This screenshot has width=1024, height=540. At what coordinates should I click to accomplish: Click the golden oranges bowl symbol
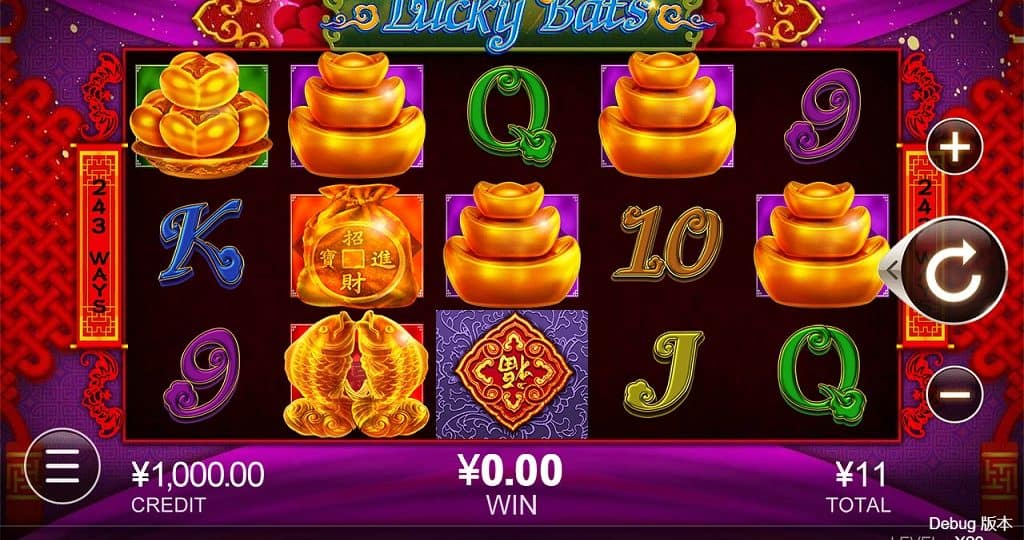(201, 116)
